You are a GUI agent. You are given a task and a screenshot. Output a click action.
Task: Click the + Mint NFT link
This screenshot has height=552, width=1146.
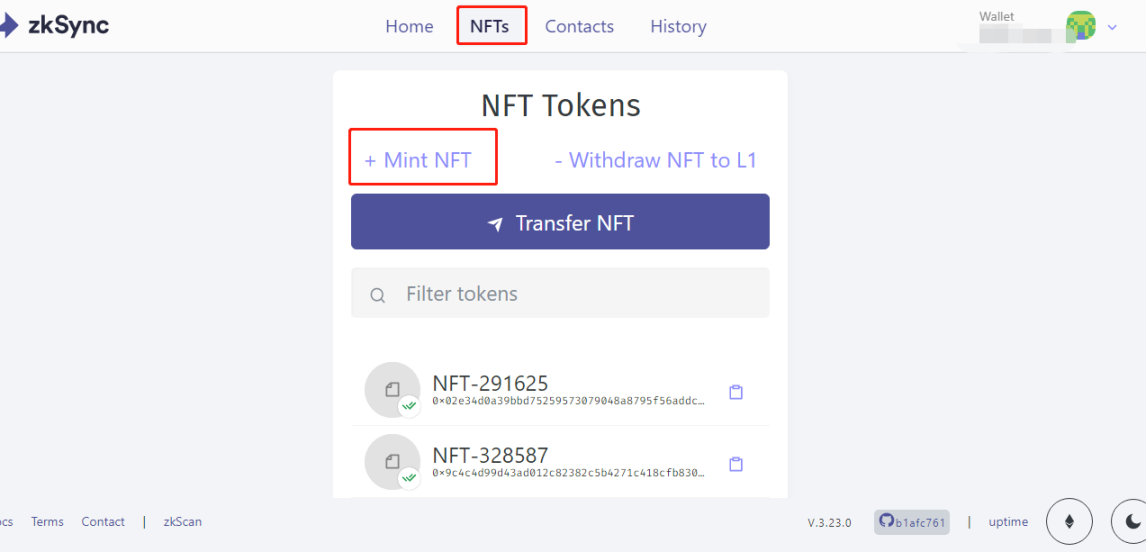coord(418,160)
